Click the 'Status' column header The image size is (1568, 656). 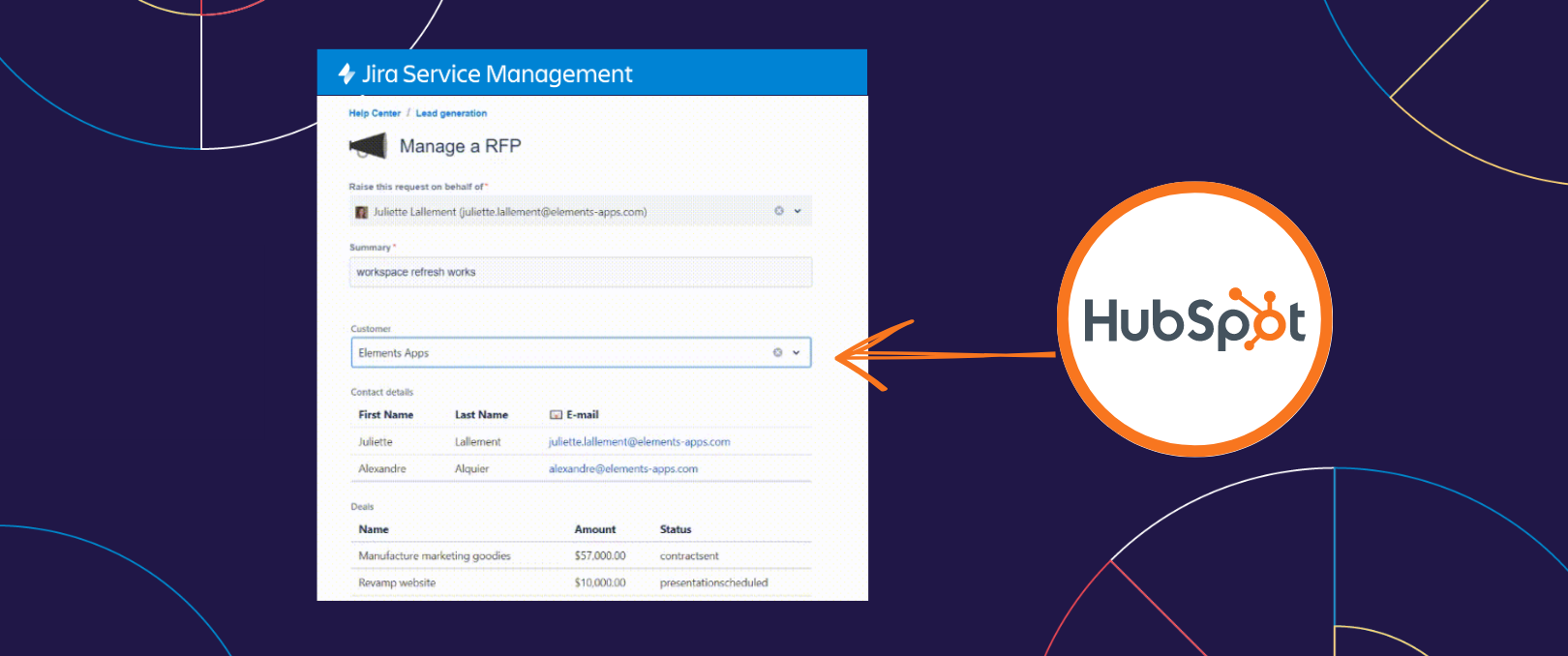point(676,529)
